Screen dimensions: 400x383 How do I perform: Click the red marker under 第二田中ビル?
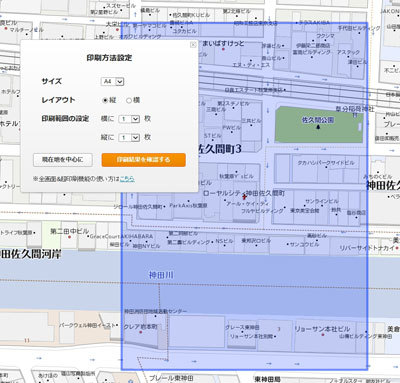tap(70, 237)
